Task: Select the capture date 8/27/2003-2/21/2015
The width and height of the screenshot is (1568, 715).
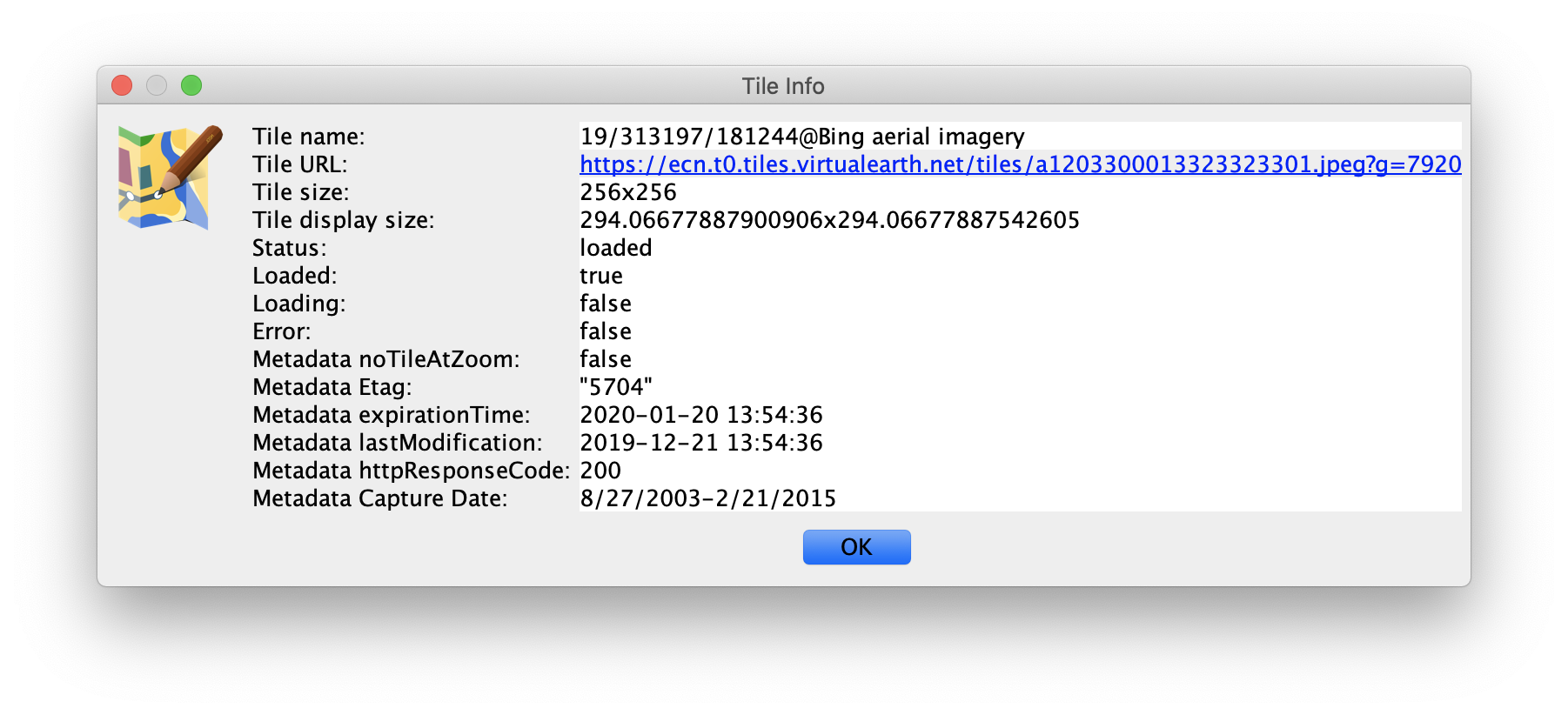Action: [707, 498]
